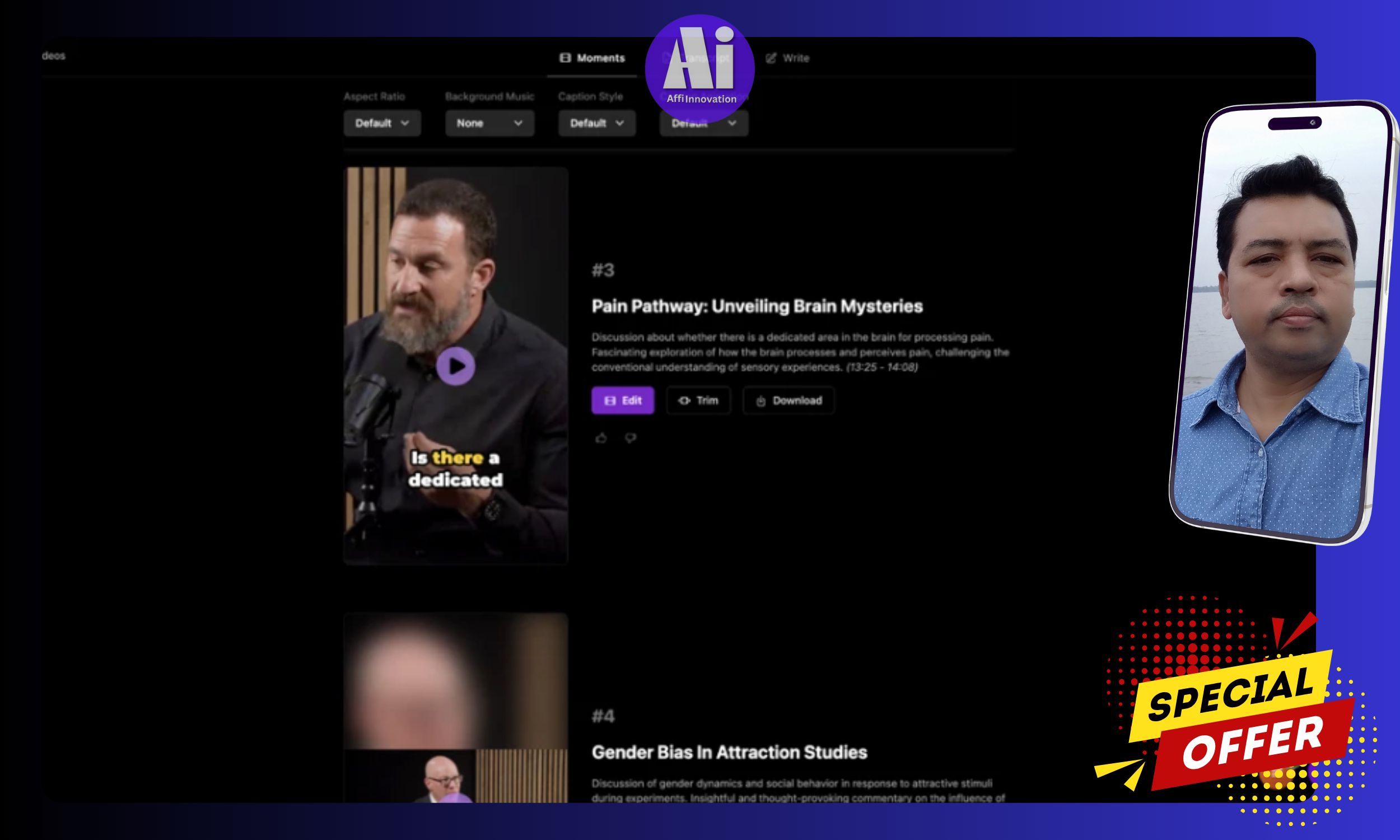Viewport: 1400px width, 840px height.
Task: Open Gender Bias clip thumbnail
Action: pos(455,707)
